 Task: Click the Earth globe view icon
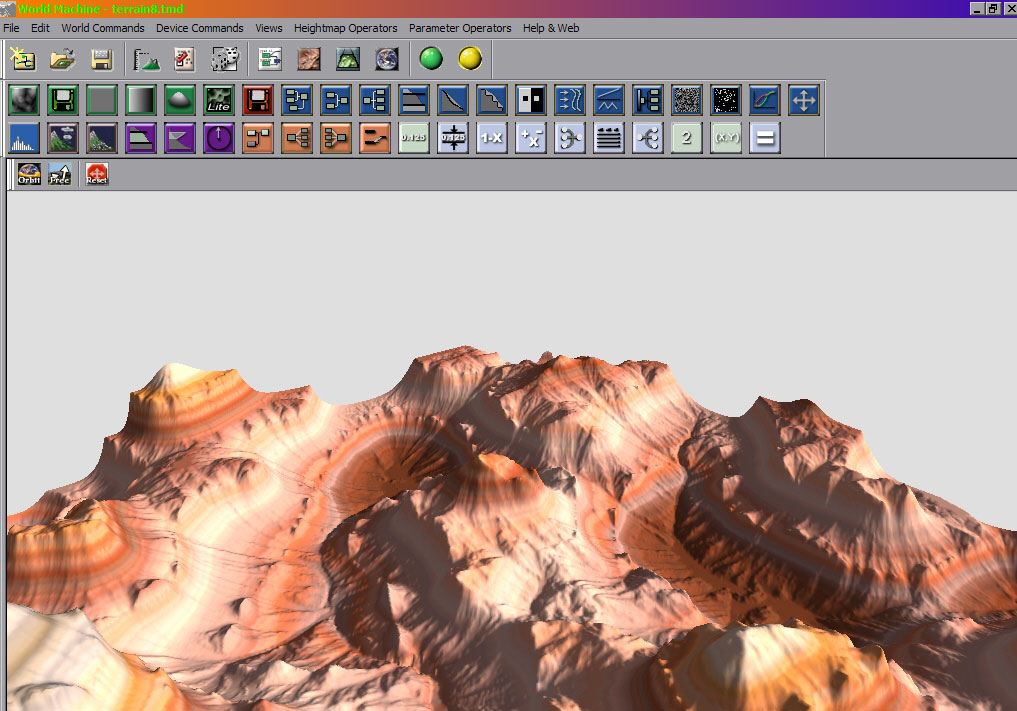[x=386, y=59]
